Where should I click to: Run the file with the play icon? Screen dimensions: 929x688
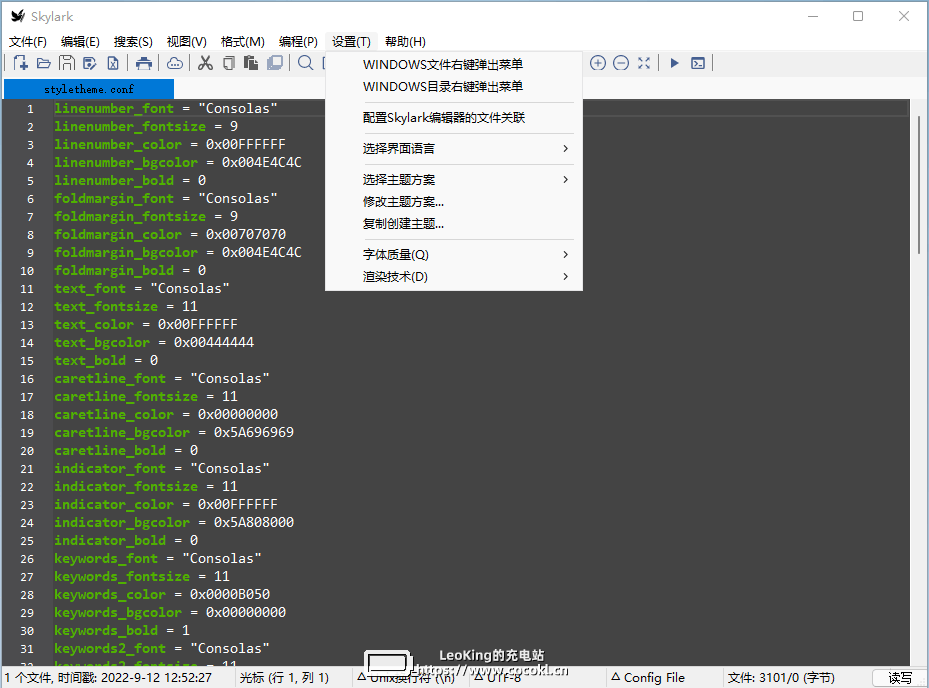pos(674,63)
